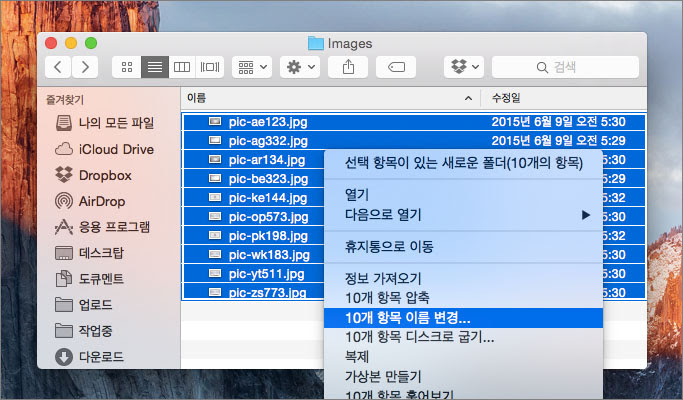Choose 10개 항목 이름 변경 menu item
683x400 pixels.
463,318
